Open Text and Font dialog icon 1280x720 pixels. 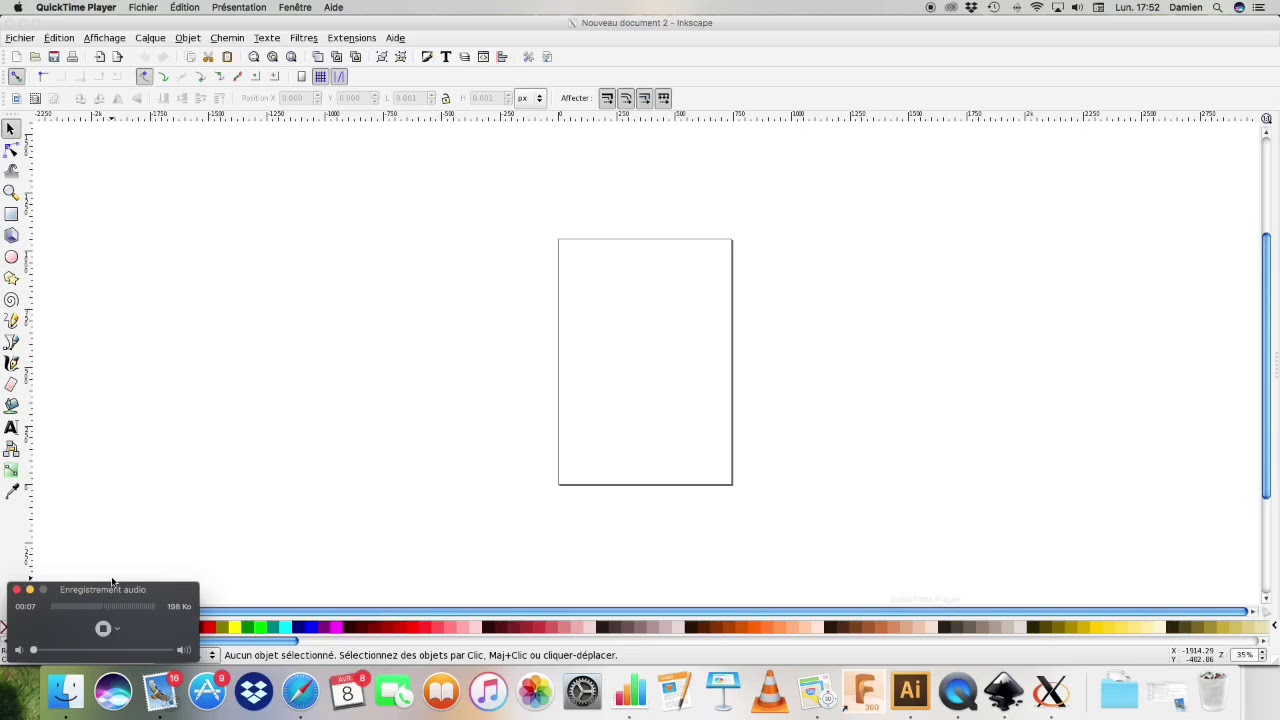tap(445, 57)
